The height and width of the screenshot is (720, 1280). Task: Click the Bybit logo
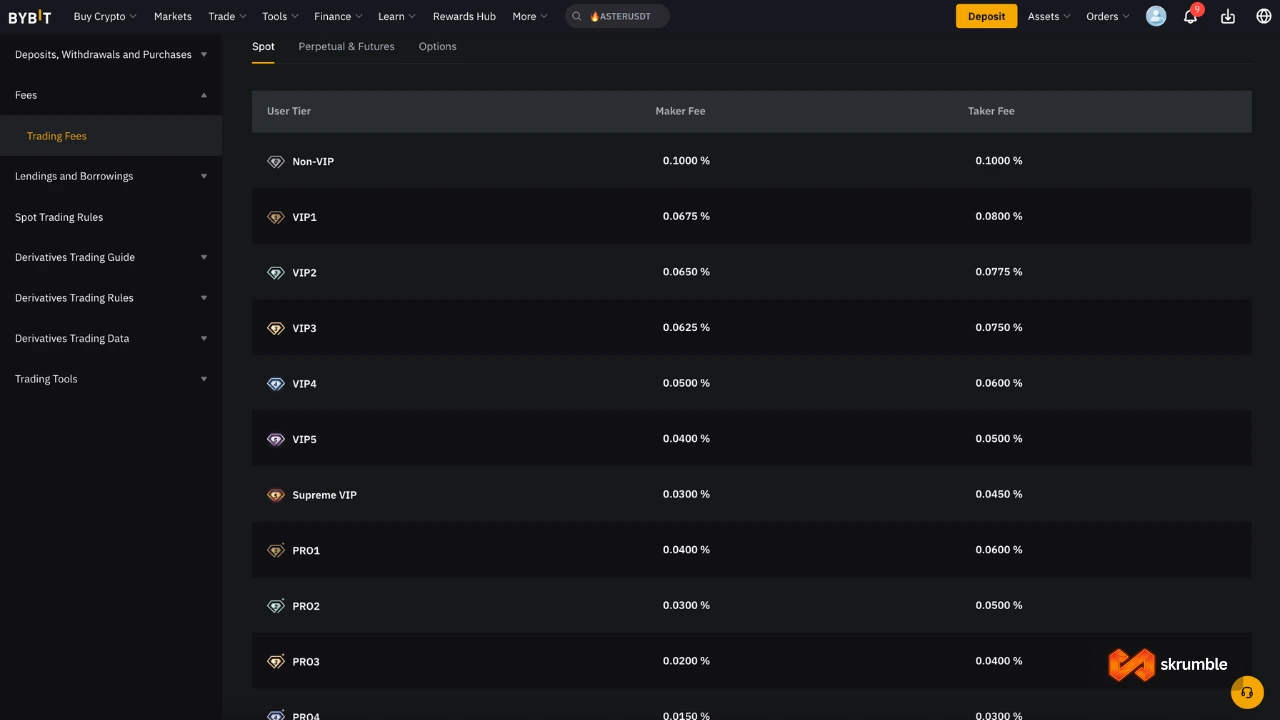(x=30, y=16)
